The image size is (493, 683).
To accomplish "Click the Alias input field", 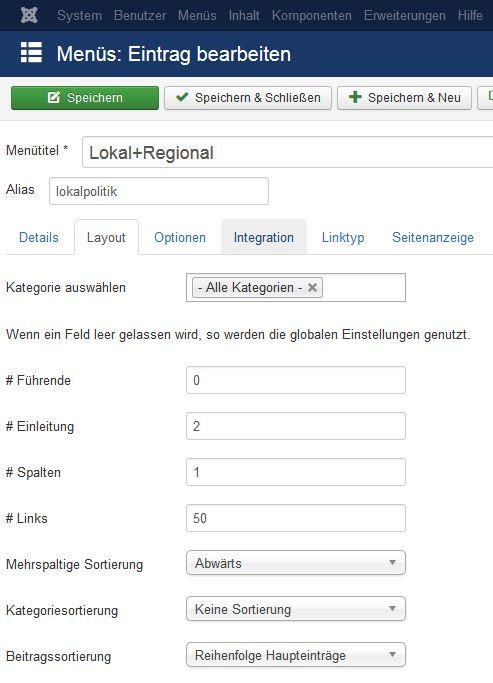I will click(x=159, y=191).
